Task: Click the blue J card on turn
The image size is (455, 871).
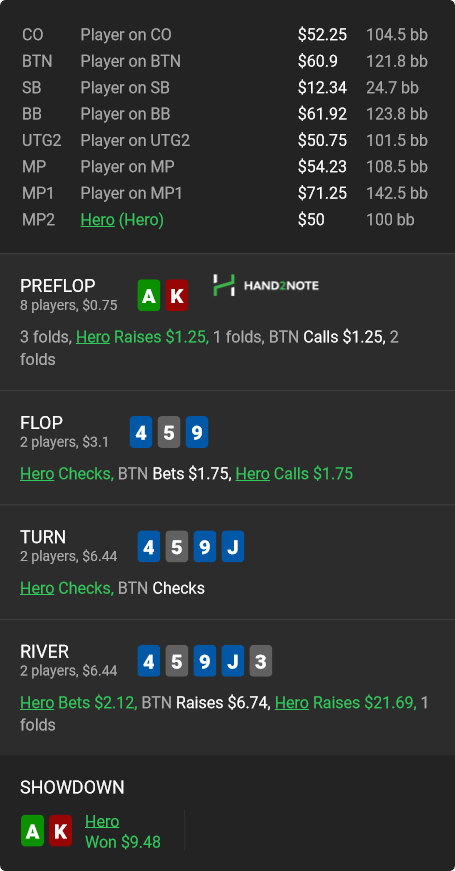Action: 233,547
